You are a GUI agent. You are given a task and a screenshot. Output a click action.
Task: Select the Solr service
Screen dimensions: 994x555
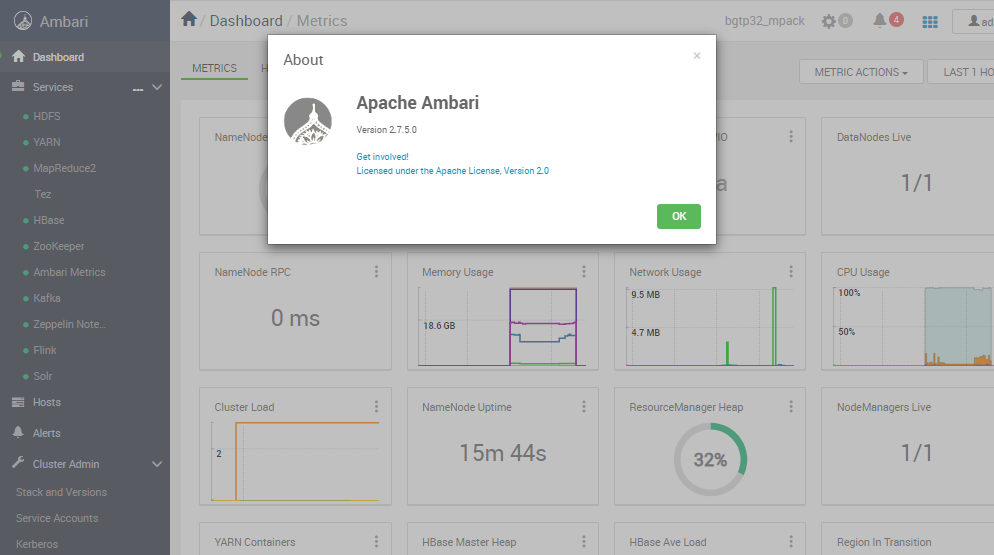tap(42, 376)
